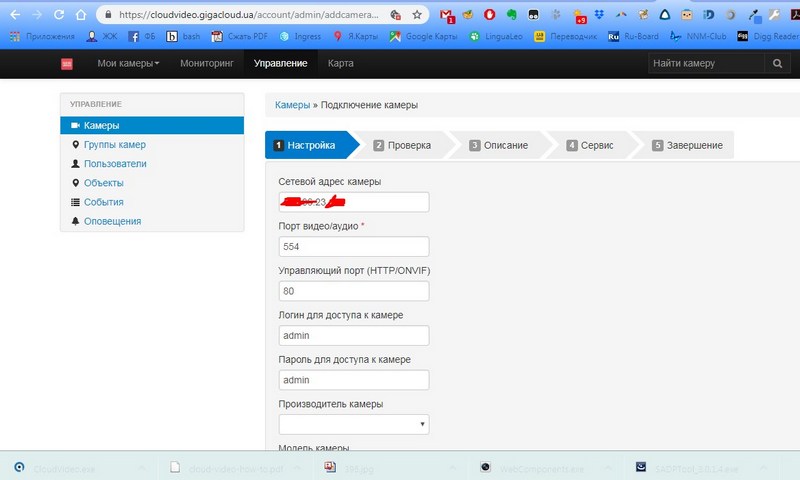The width and height of the screenshot is (800, 480).
Task: Open the Производитель камеры dropdown
Action: tap(354, 424)
